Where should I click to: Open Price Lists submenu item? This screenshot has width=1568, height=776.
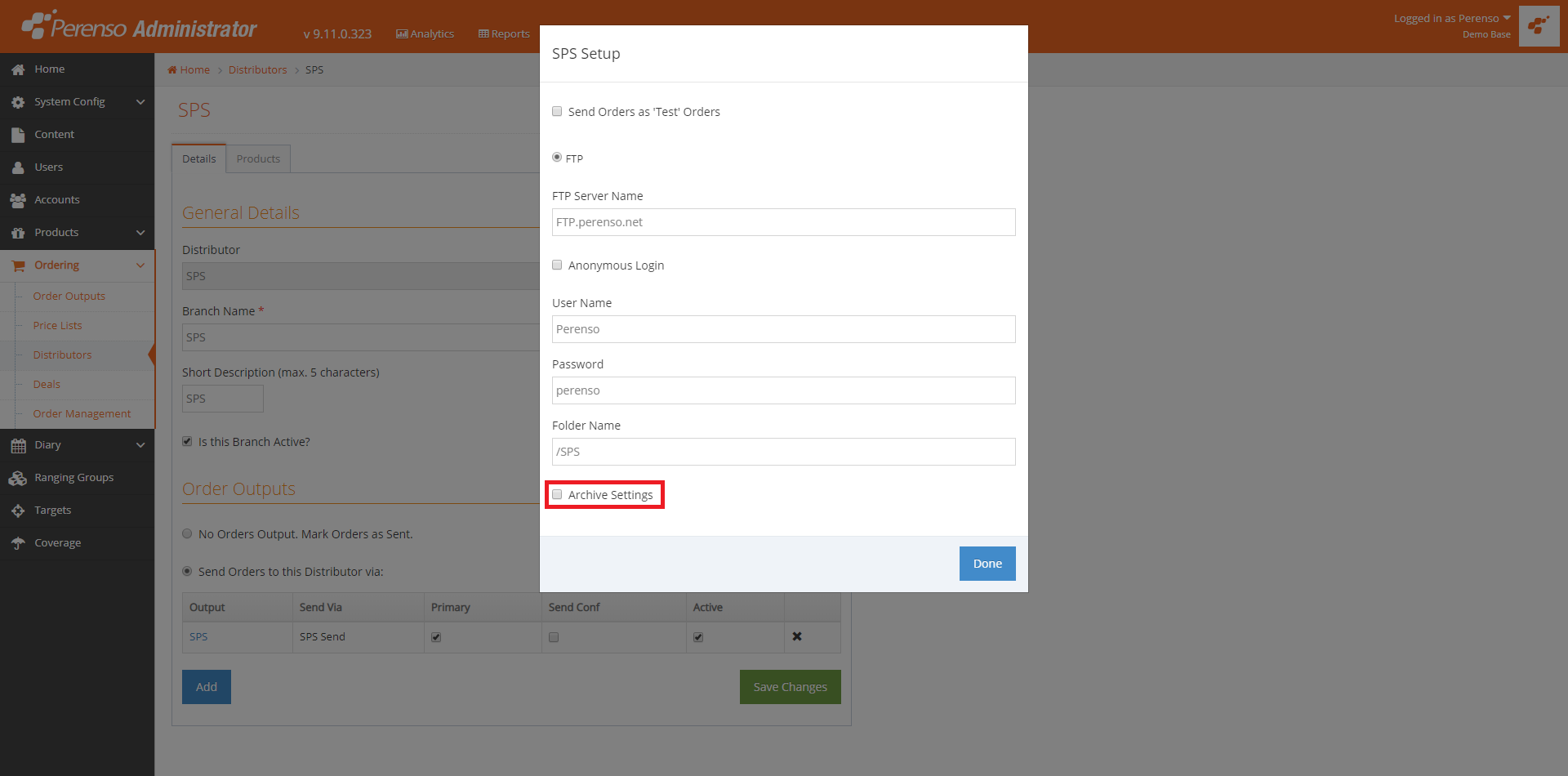click(x=57, y=325)
